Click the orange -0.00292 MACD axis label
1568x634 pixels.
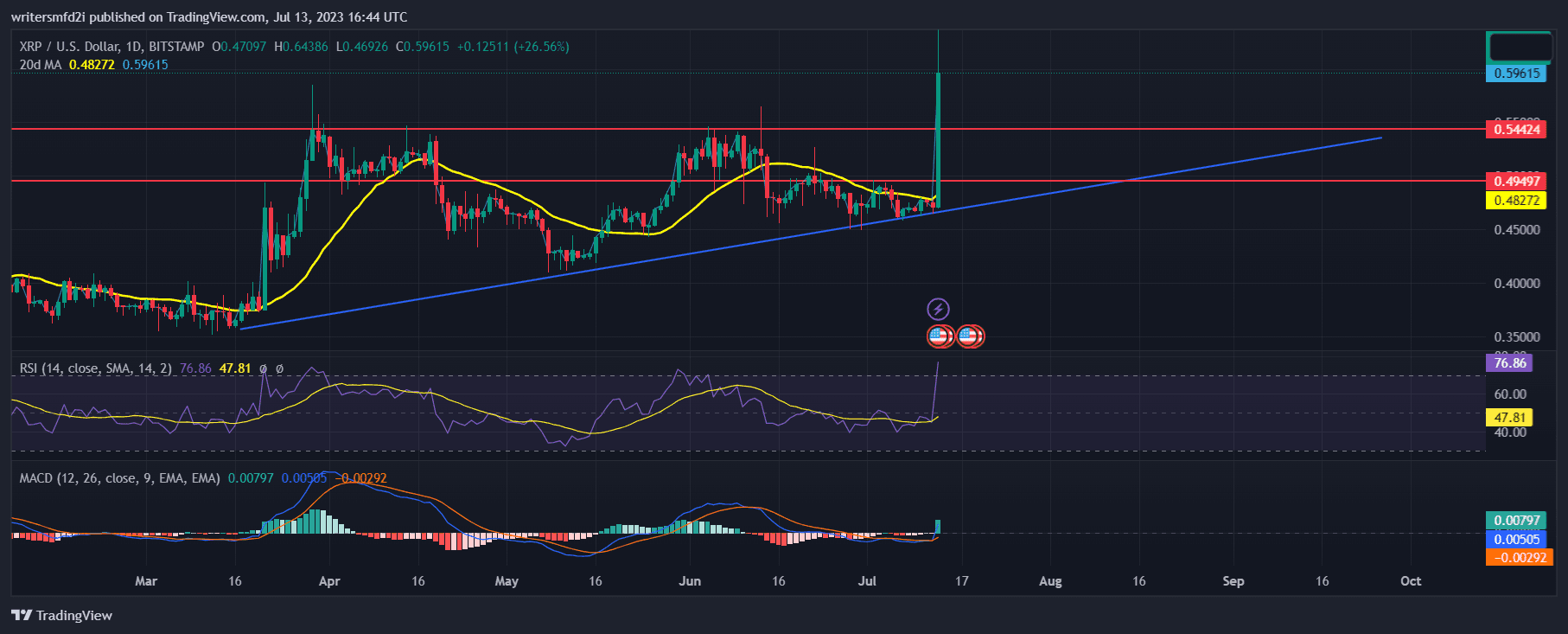(1519, 558)
